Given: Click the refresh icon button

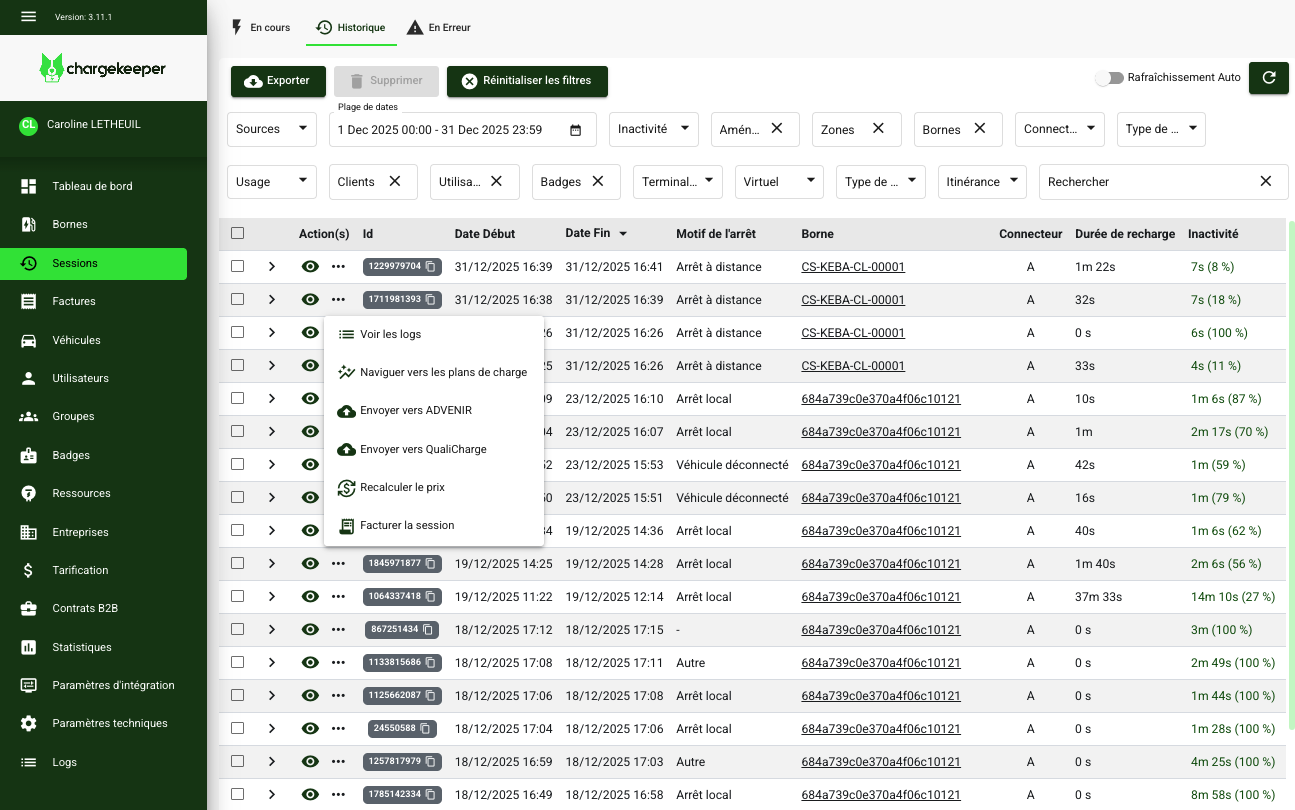Looking at the screenshot, I should [x=1268, y=78].
